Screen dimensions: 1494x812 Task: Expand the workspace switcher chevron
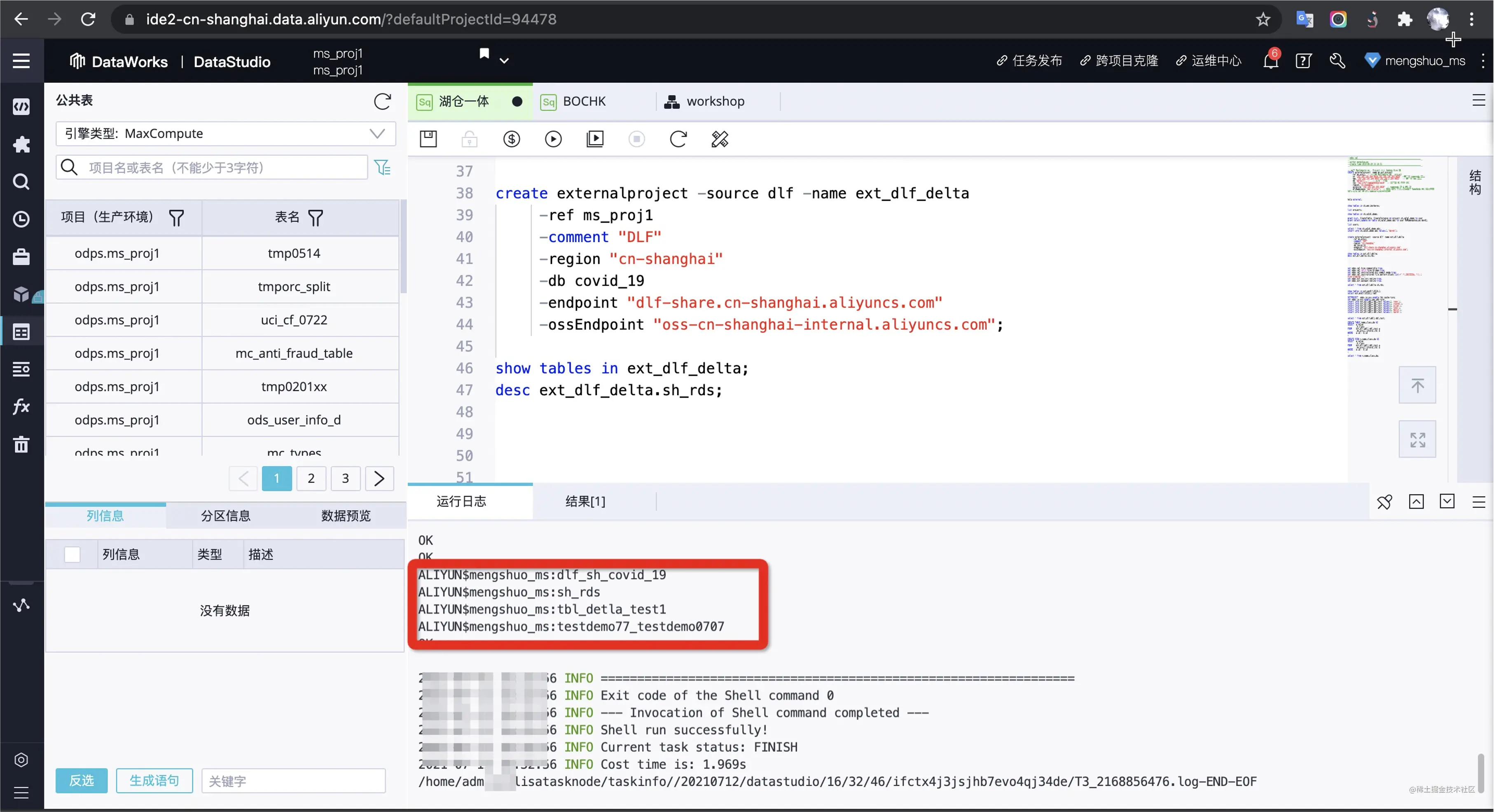coord(504,61)
